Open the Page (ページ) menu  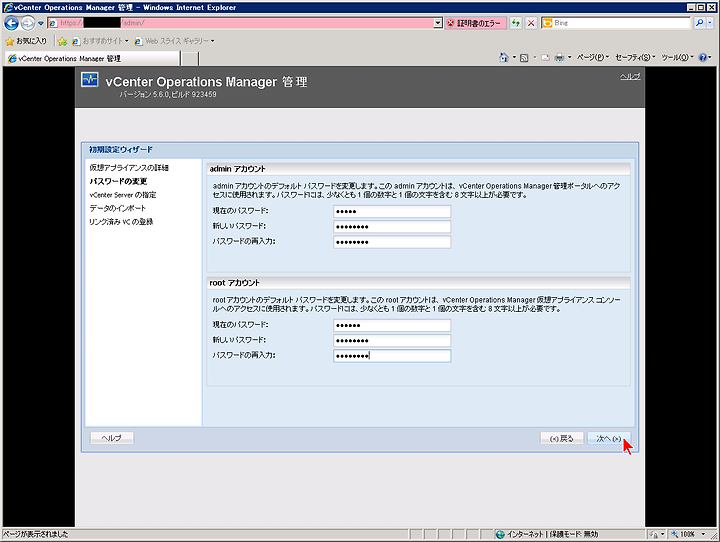coord(593,57)
